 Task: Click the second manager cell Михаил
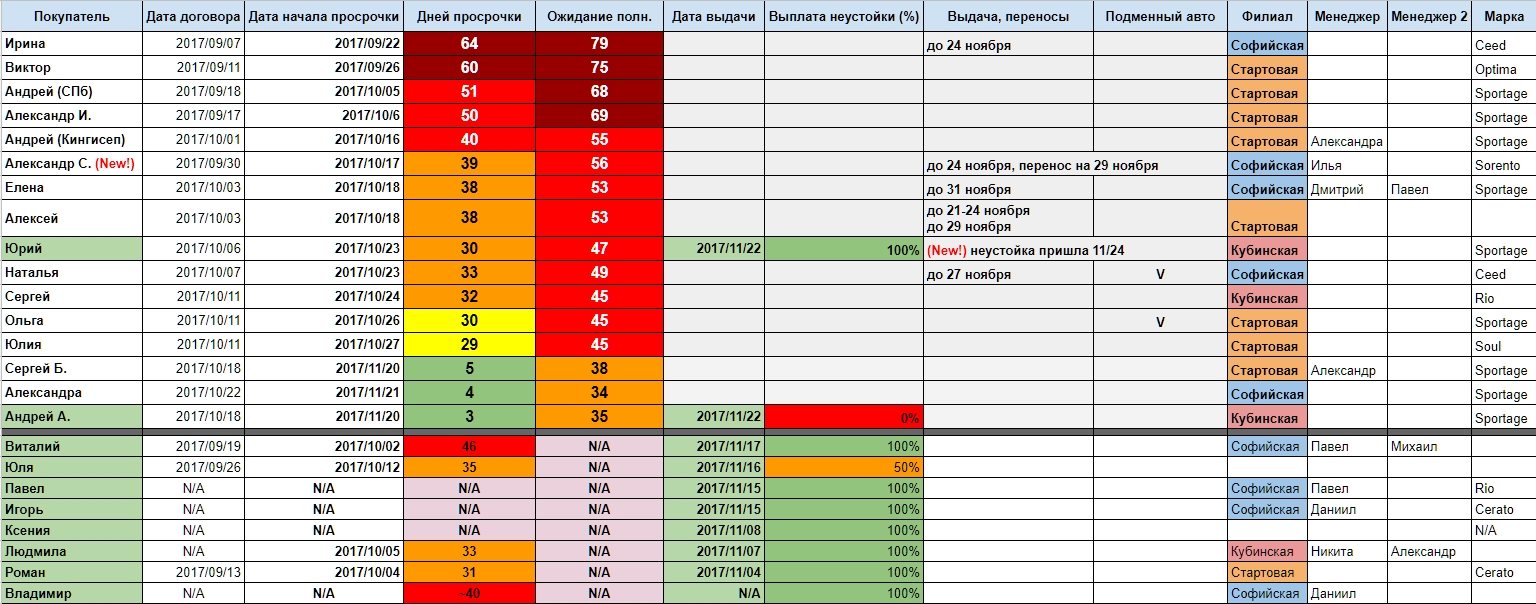tap(1429, 447)
